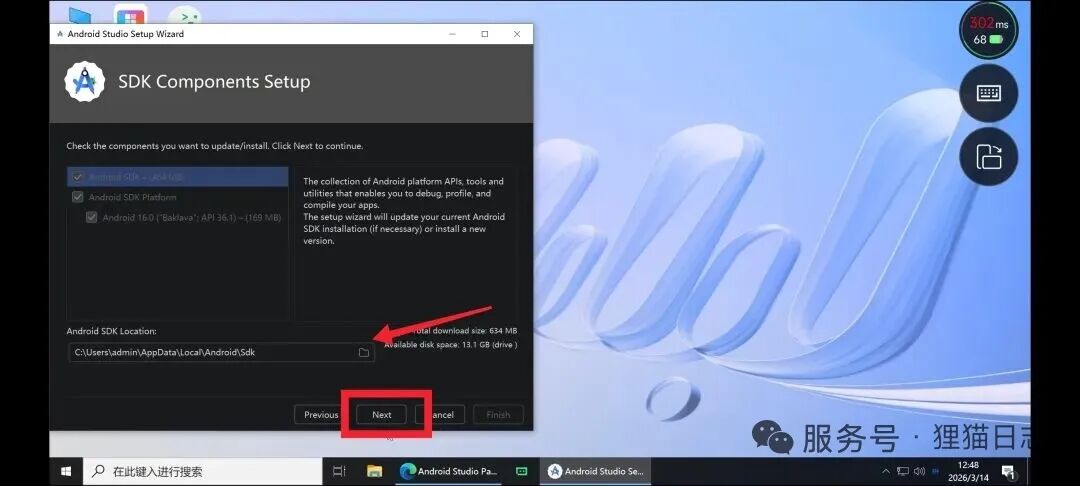Image resolution: width=1080 pixels, height=486 pixels.
Task: Open File Explorer from the taskbar
Action: coord(374,472)
